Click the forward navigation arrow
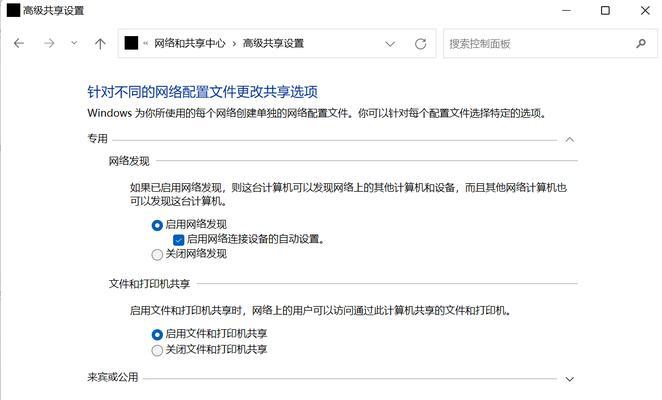The width and height of the screenshot is (662, 400). pyautogui.click(x=49, y=43)
